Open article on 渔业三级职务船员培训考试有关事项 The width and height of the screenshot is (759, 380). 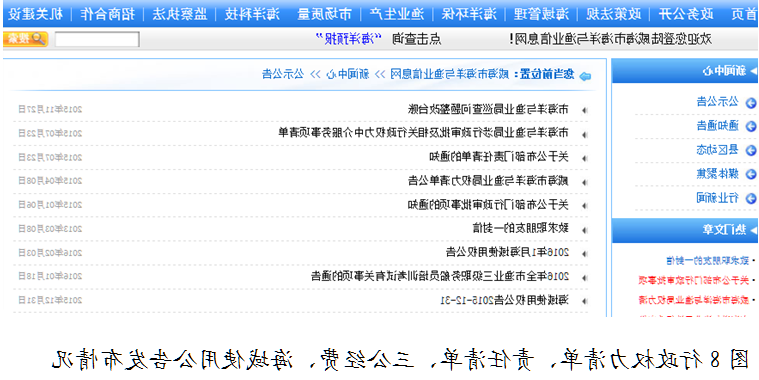point(440,276)
